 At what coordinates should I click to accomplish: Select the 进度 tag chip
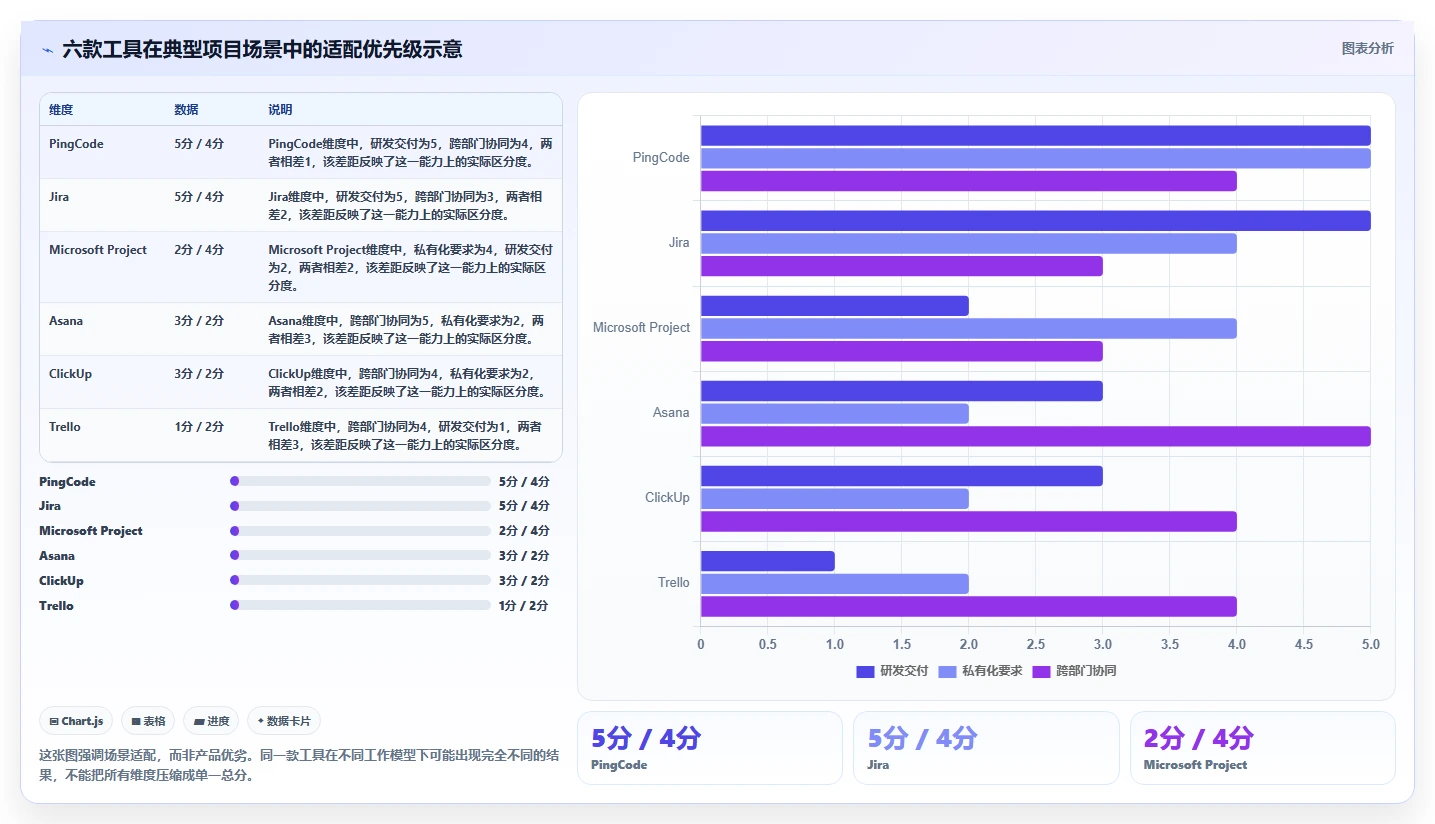tap(211, 721)
